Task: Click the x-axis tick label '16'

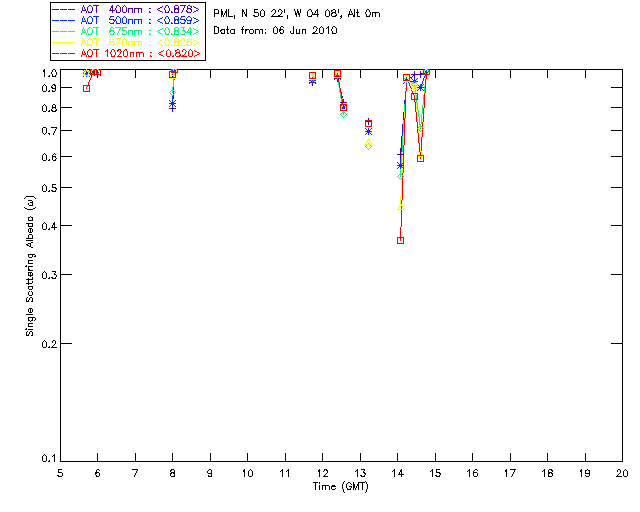Action: [472, 473]
